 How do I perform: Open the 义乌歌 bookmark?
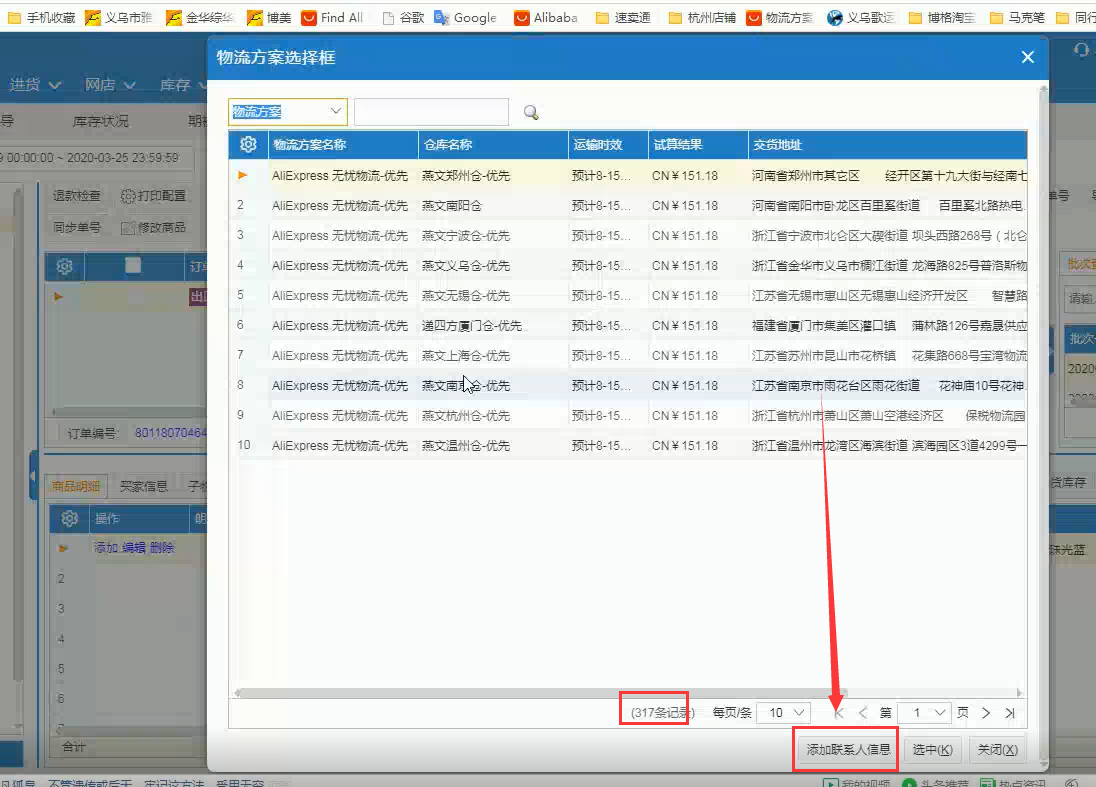pos(861,17)
